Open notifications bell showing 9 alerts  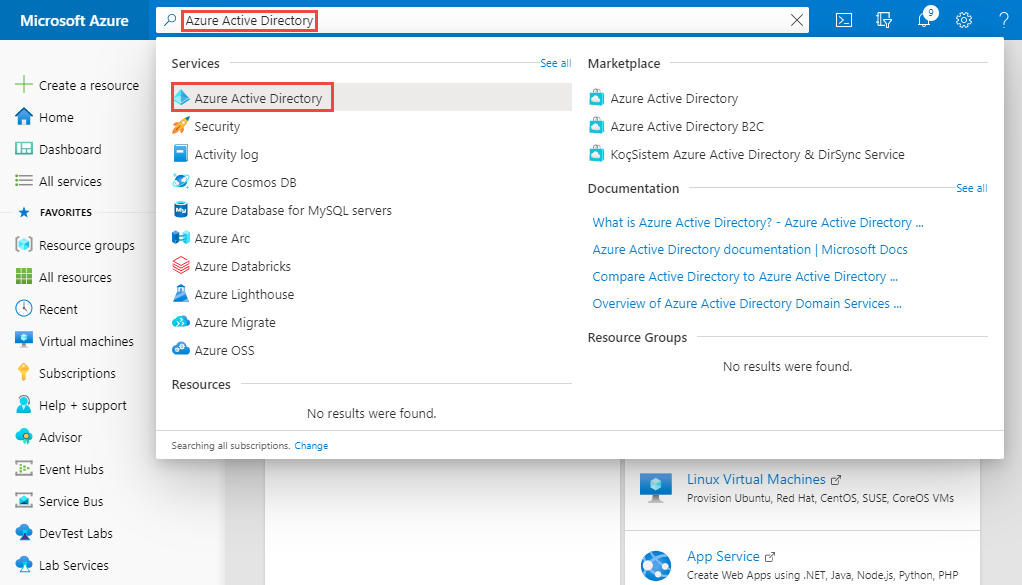click(x=923, y=19)
